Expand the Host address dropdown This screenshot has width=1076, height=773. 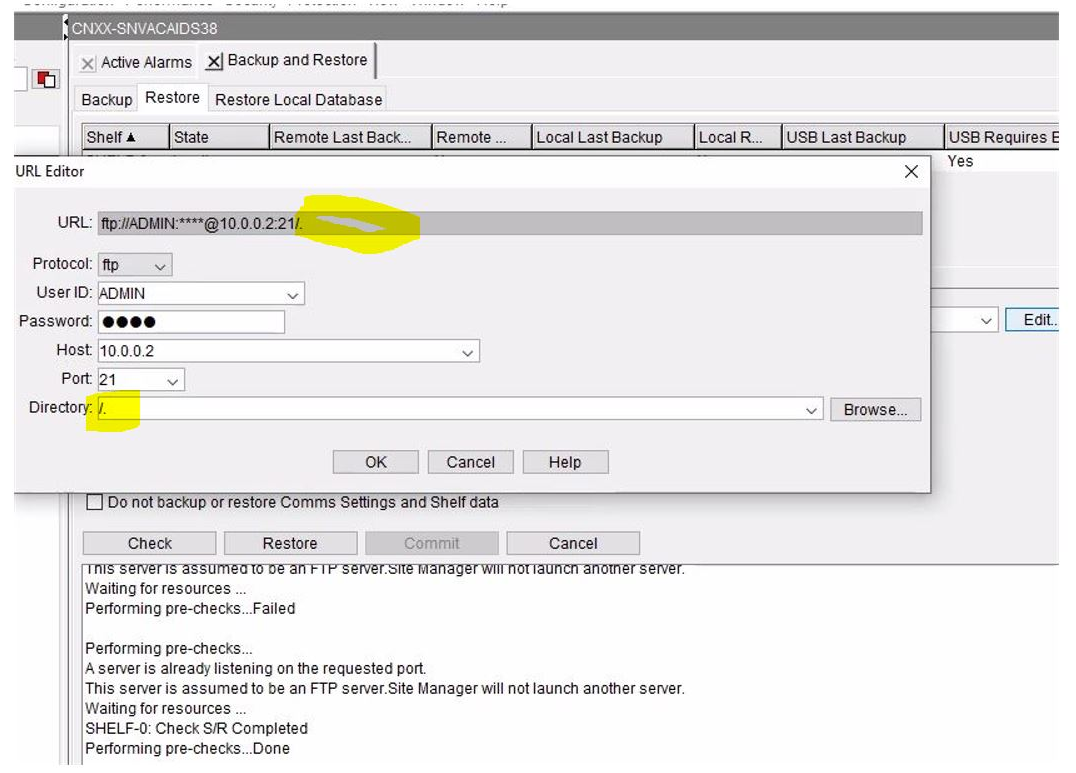pos(467,352)
